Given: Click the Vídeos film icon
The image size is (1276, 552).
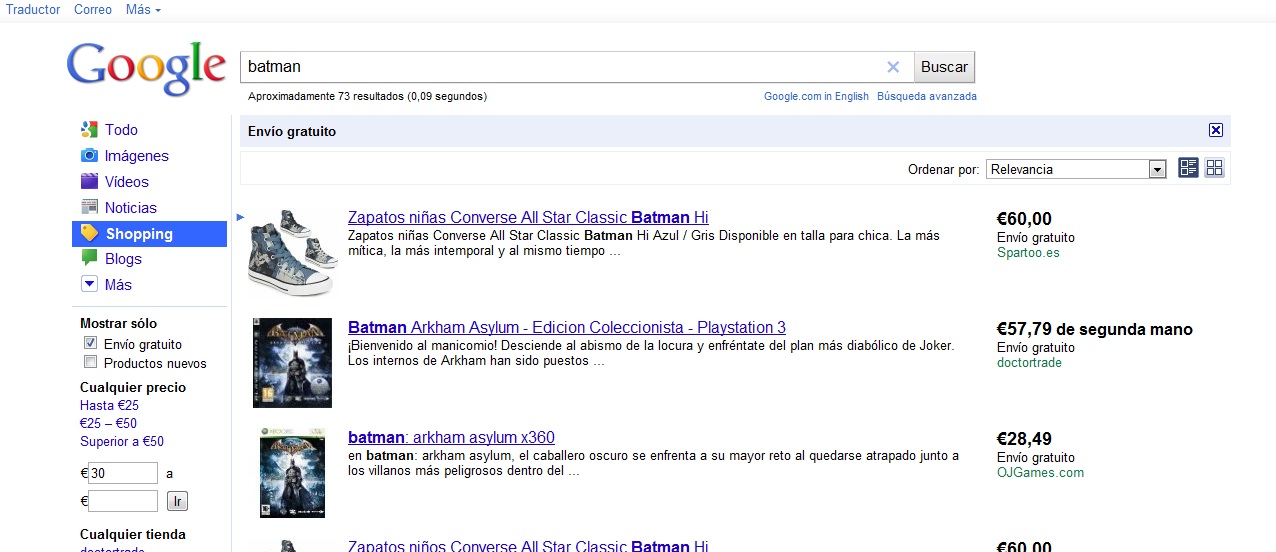Looking at the screenshot, I should pyautogui.click(x=89, y=181).
